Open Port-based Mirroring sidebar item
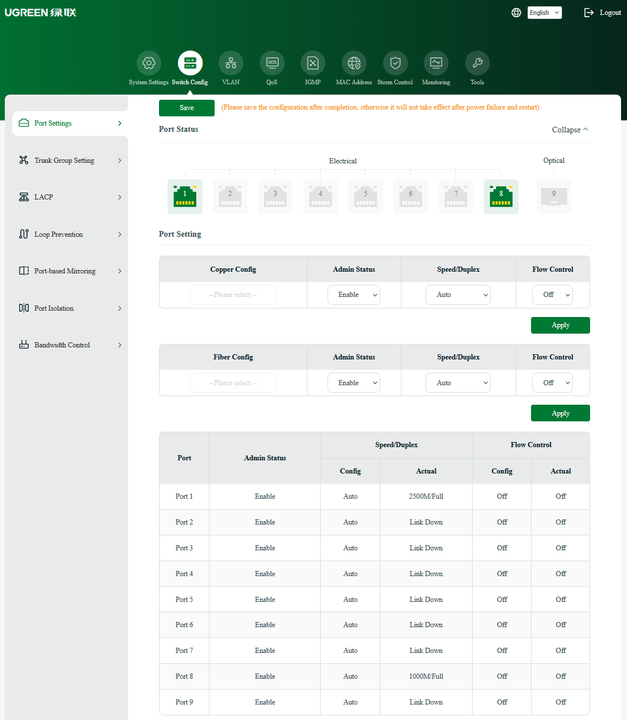 coord(70,271)
